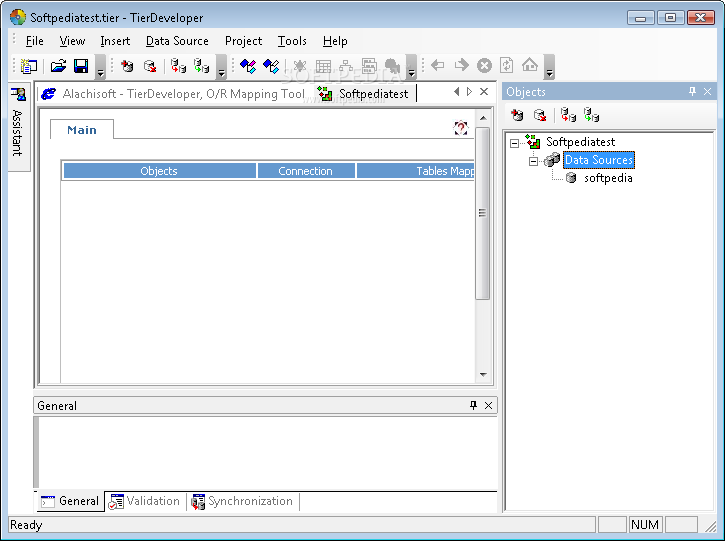Select the Softpediatest project root node
This screenshot has height=541, width=725.
pyautogui.click(x=580, y=142)
